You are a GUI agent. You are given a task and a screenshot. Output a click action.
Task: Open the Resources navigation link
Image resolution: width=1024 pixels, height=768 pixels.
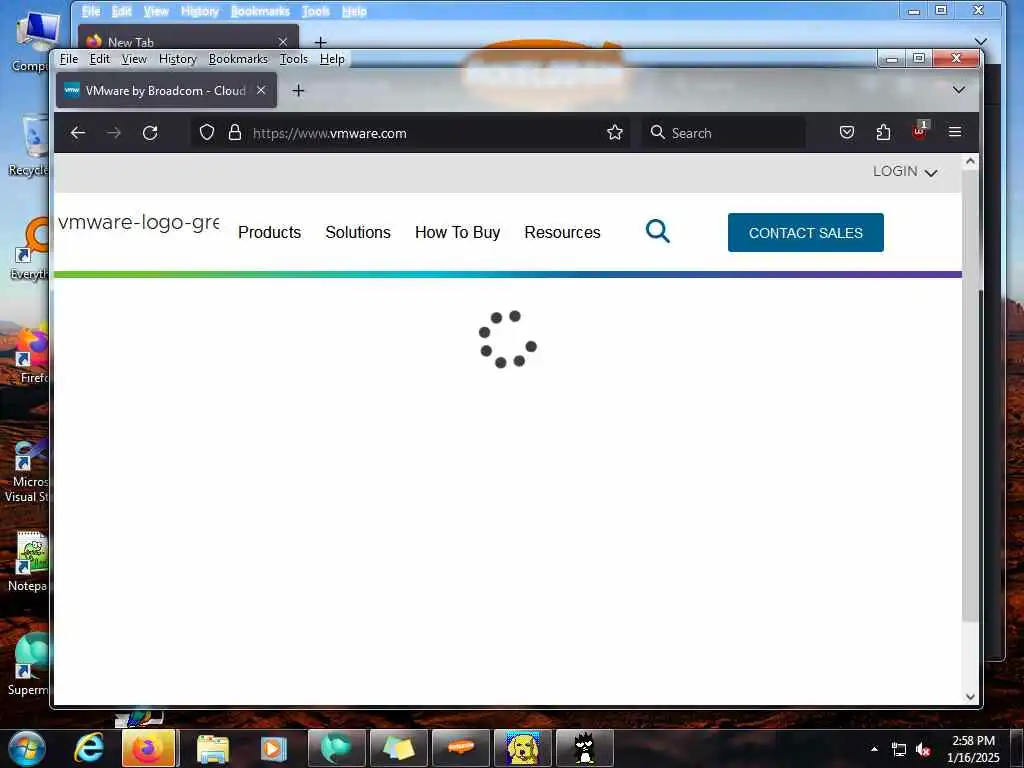pos(562,232)
